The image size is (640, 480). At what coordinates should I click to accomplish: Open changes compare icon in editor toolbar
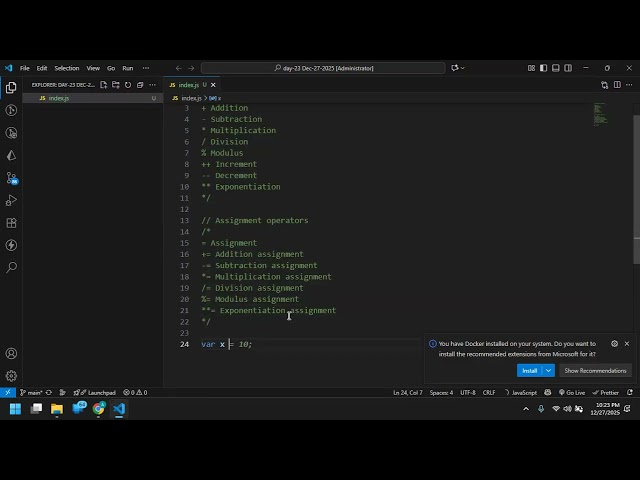point(604,85)
